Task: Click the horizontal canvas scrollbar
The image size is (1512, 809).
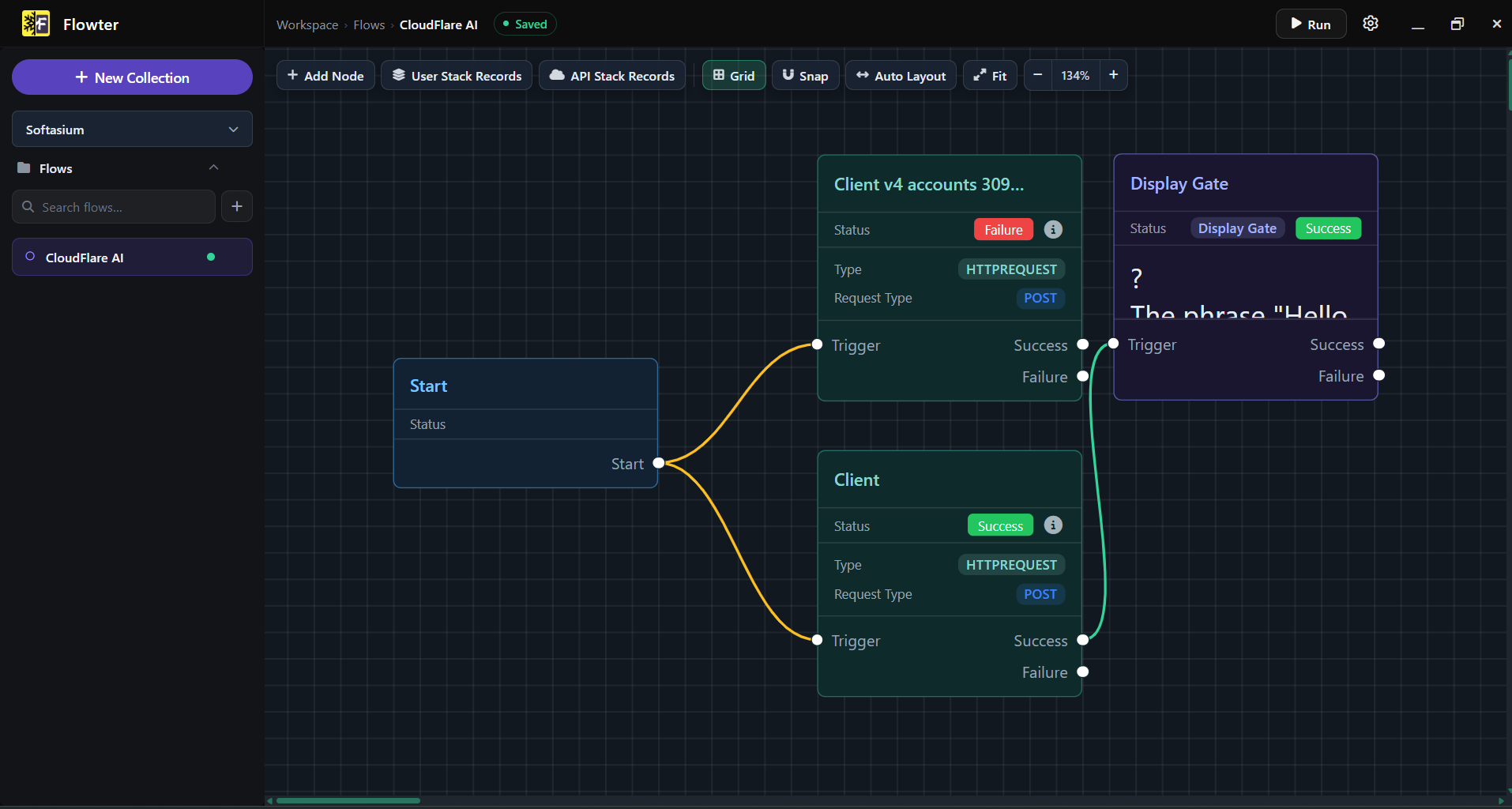Action: pyautogui.click(x=348, y=800)
